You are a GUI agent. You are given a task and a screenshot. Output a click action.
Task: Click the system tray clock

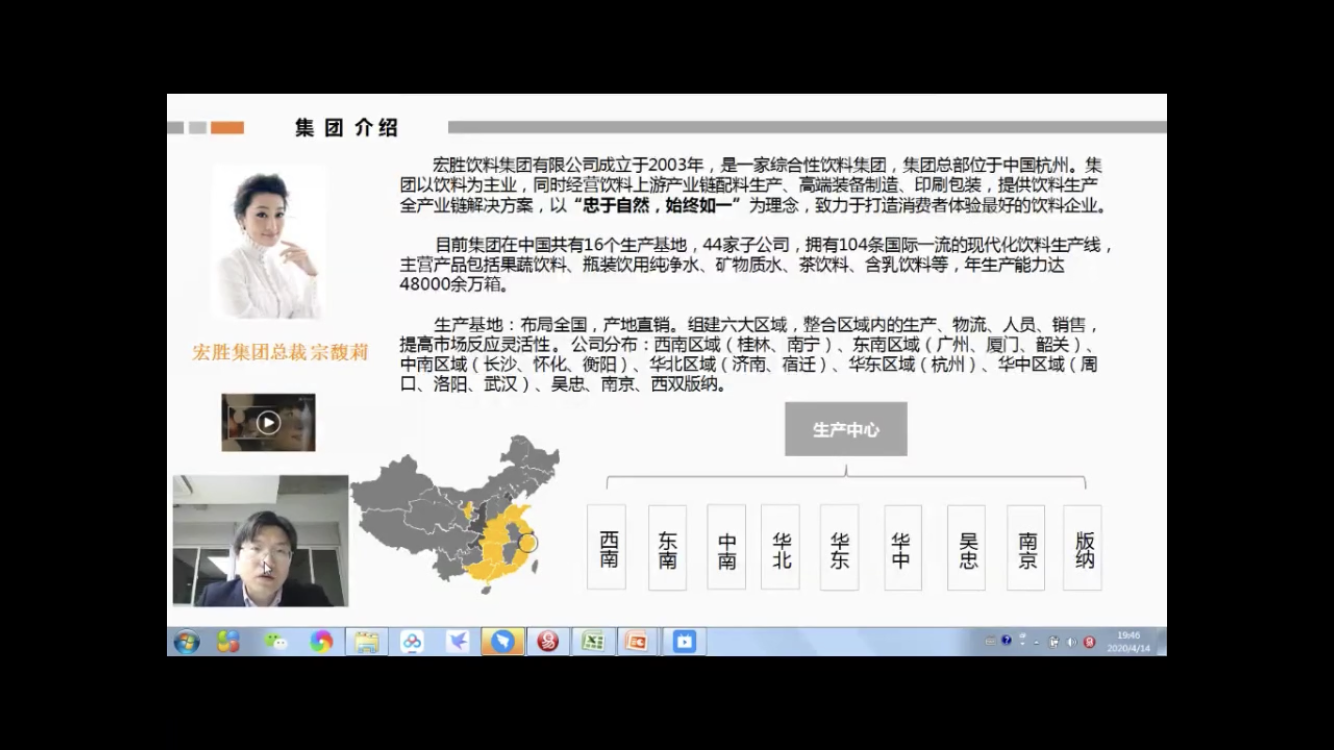point(1128,641)
